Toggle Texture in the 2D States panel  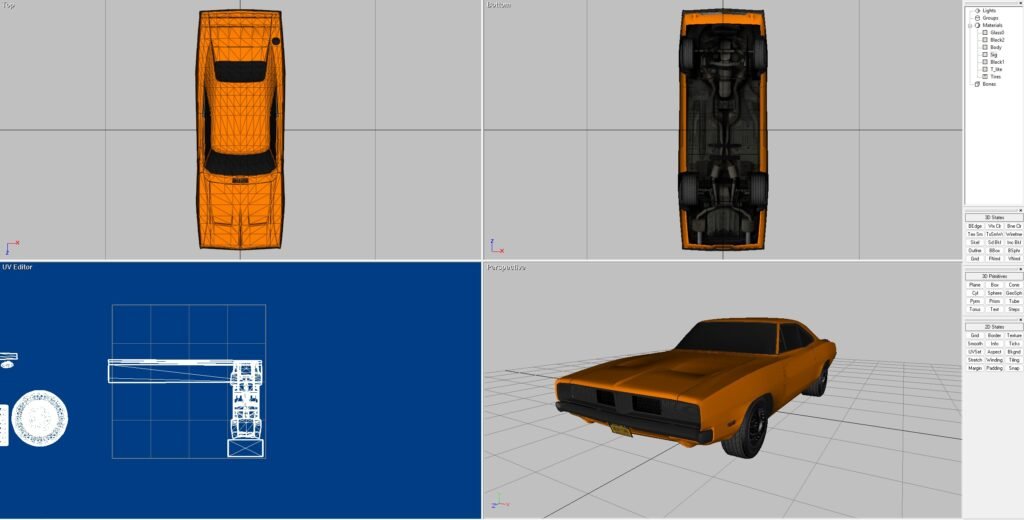coord(1014,335)
